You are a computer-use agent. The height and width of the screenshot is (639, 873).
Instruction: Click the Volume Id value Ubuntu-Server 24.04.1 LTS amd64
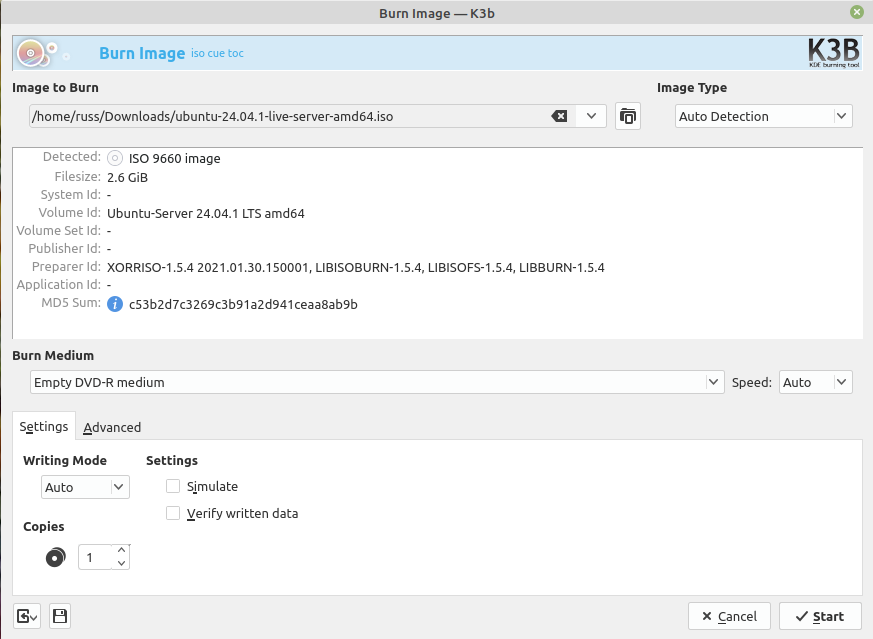[205, 213]
